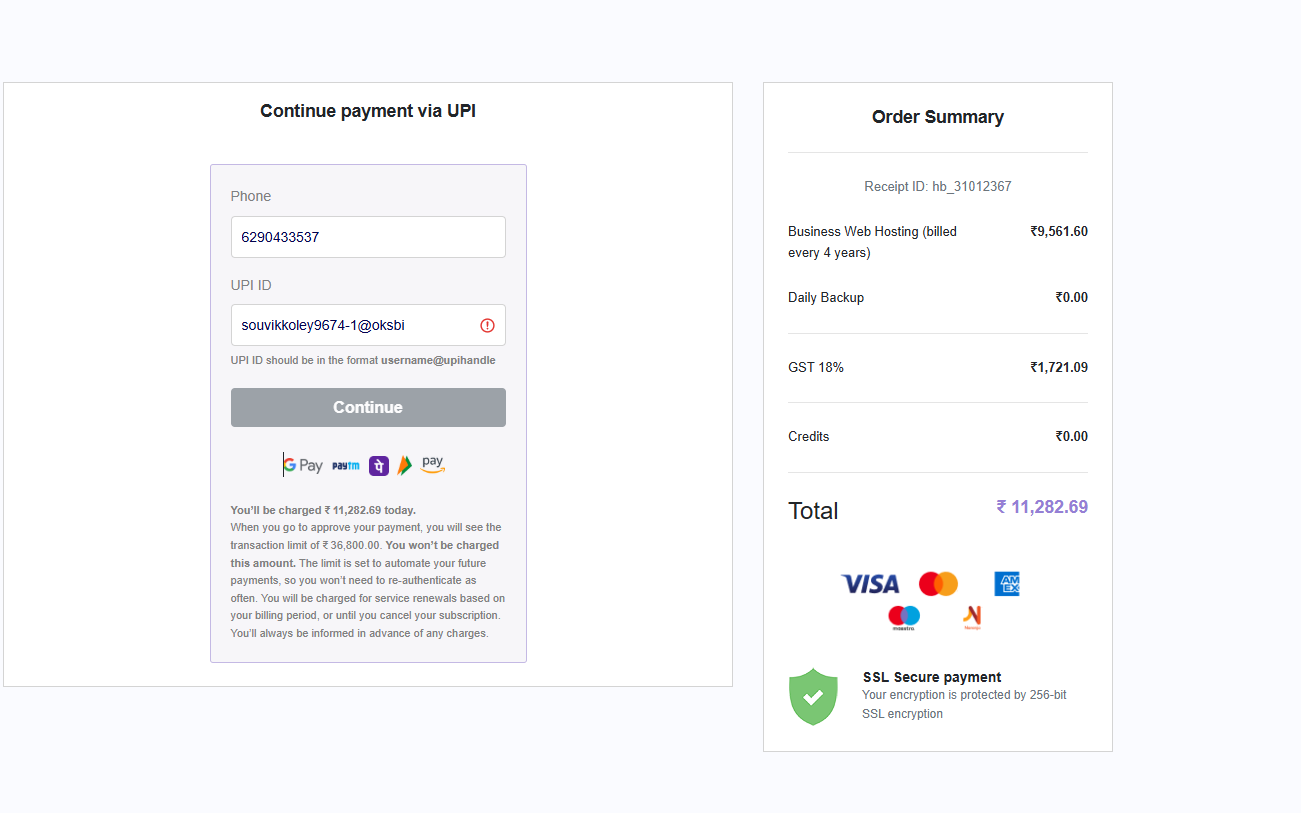Screen dimensions: 1301x813
Task: Click the Maestro card logo
Action: click(x=904, y=618)
